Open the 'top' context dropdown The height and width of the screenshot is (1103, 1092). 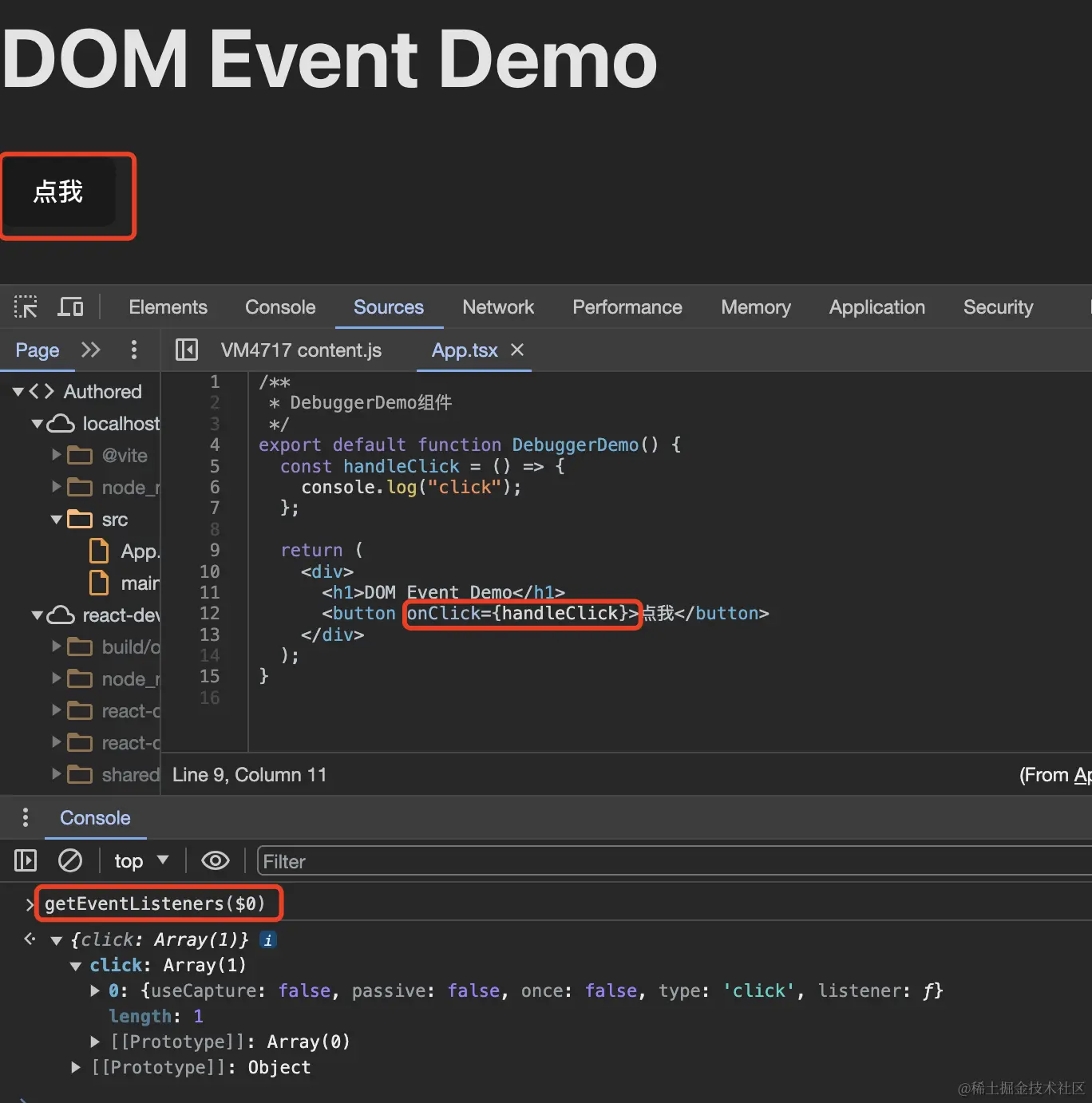pyautogui.click(x=141, y=861)
